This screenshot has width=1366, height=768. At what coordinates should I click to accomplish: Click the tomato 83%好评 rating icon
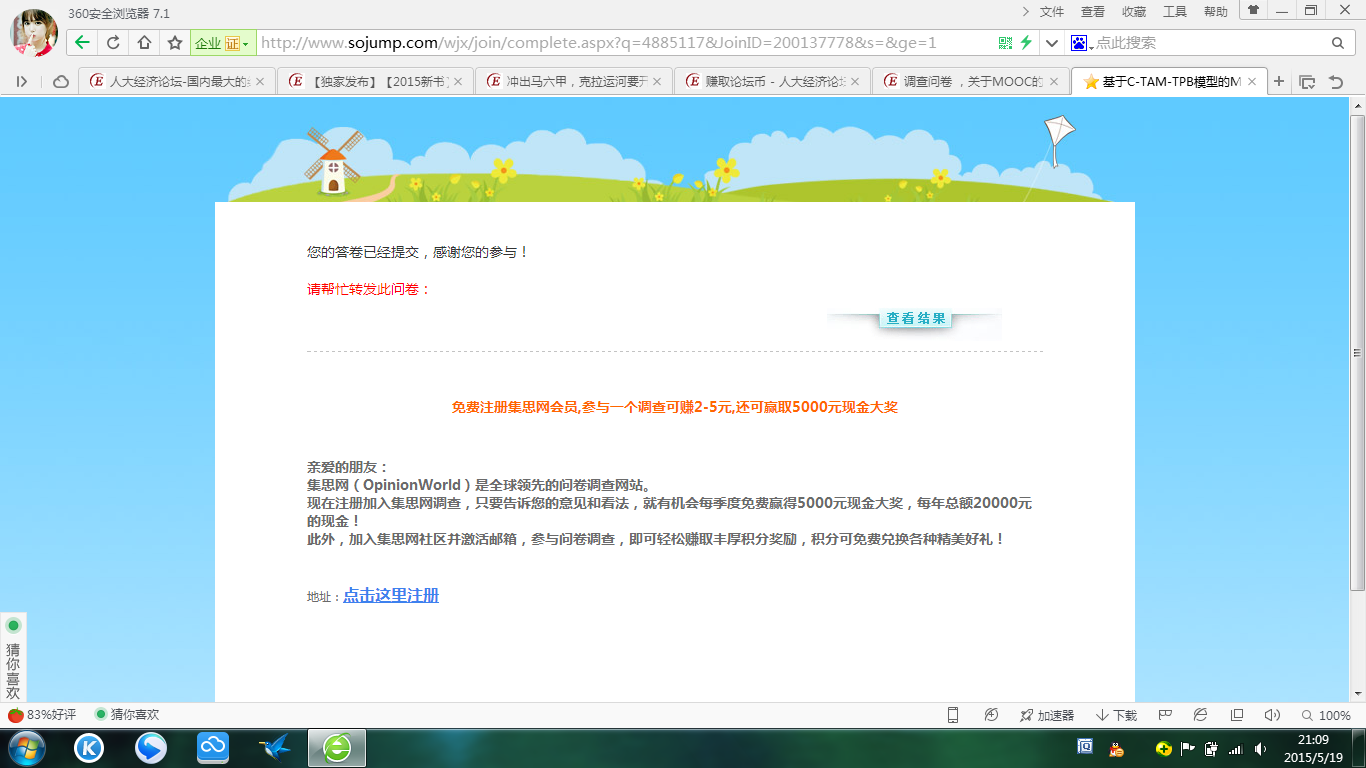coord(15,715)
